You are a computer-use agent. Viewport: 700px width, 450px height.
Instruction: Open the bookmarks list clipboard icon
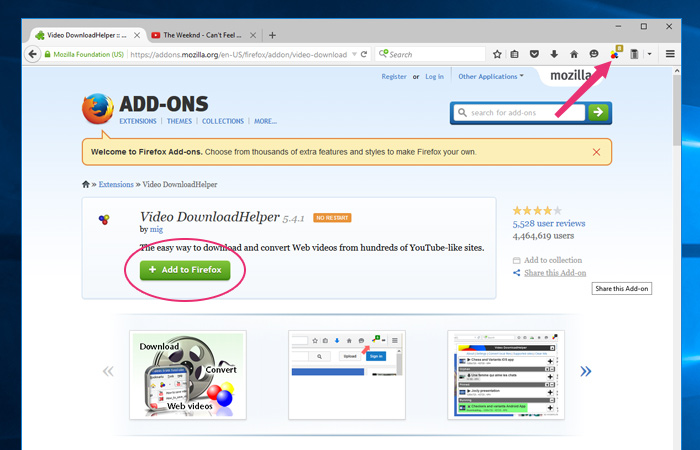[515, 54]
